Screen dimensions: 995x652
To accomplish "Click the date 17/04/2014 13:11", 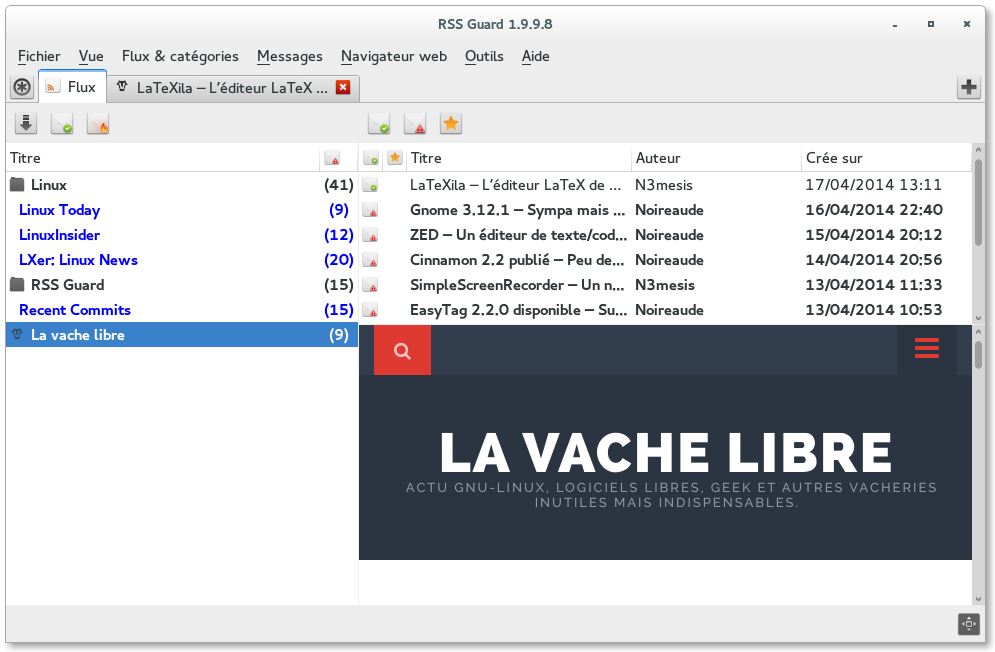I will [873, 185].
